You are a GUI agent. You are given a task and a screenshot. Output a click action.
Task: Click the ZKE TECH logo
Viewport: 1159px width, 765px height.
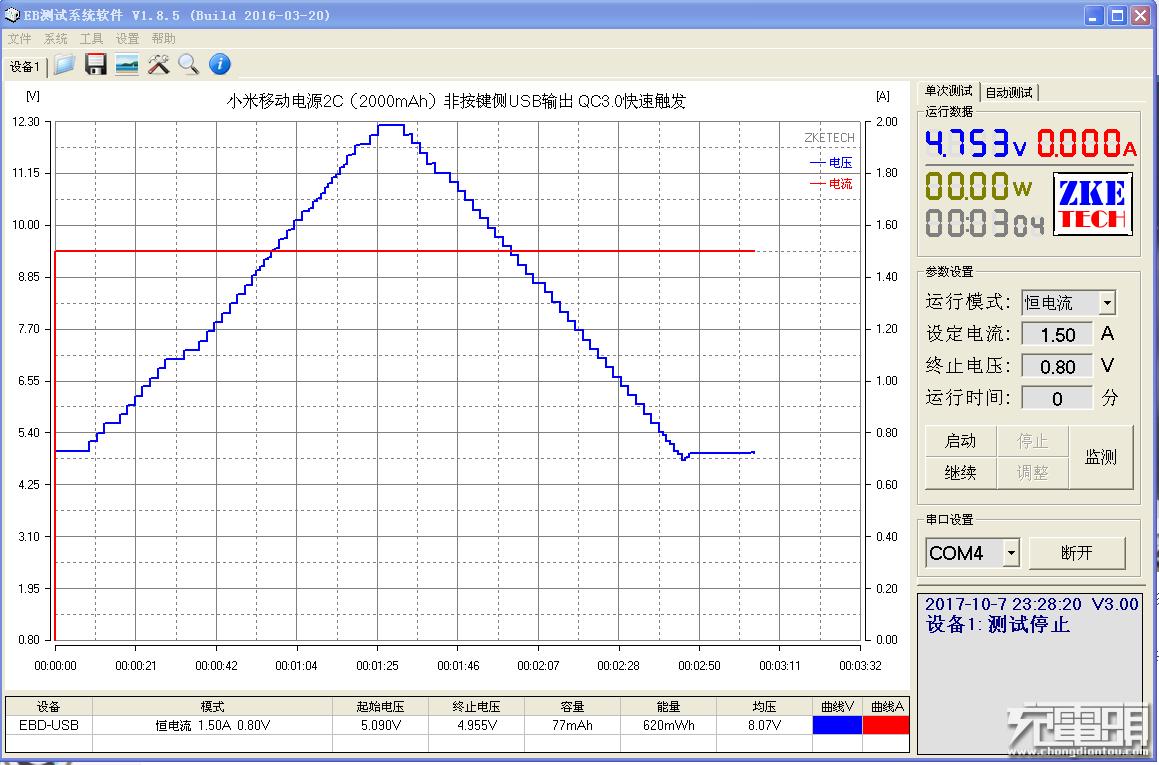coord(1092,204)
